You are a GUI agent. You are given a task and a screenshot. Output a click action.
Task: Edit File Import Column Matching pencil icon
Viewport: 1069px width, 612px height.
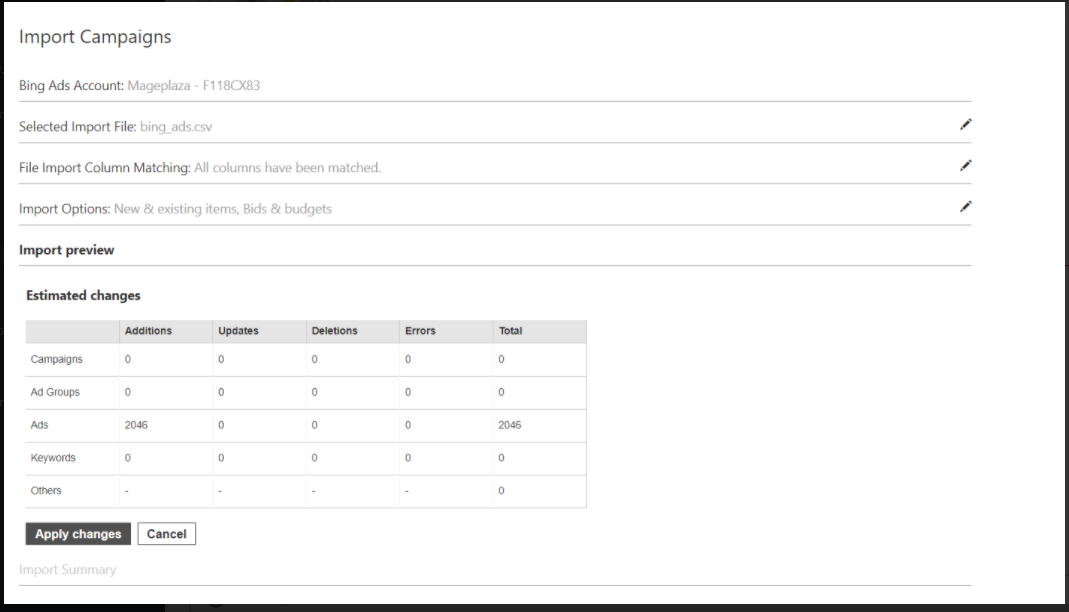click(x=965, y=165)
